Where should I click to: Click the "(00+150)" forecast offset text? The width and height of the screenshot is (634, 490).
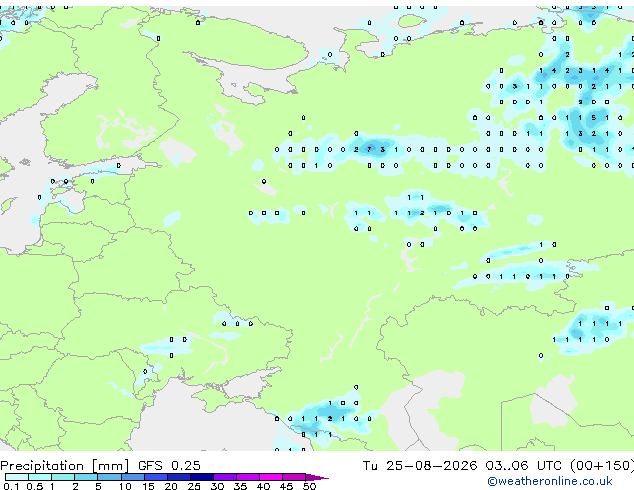tap(602, 466)
